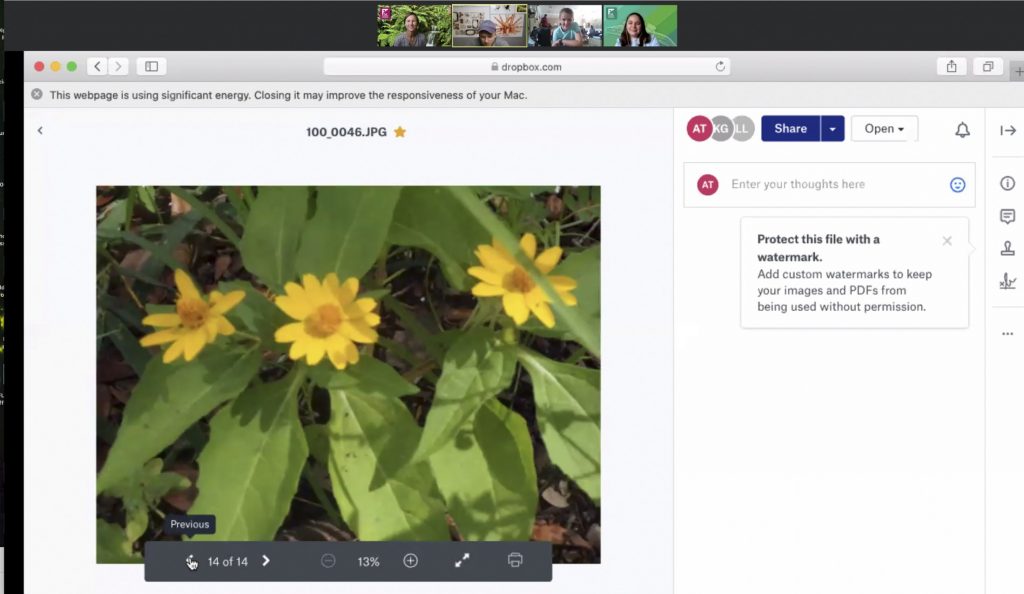Viewport: 1024px width, 594px height.
Task: Select the watermark stamp icon
Action: [x=1007, y=249]
